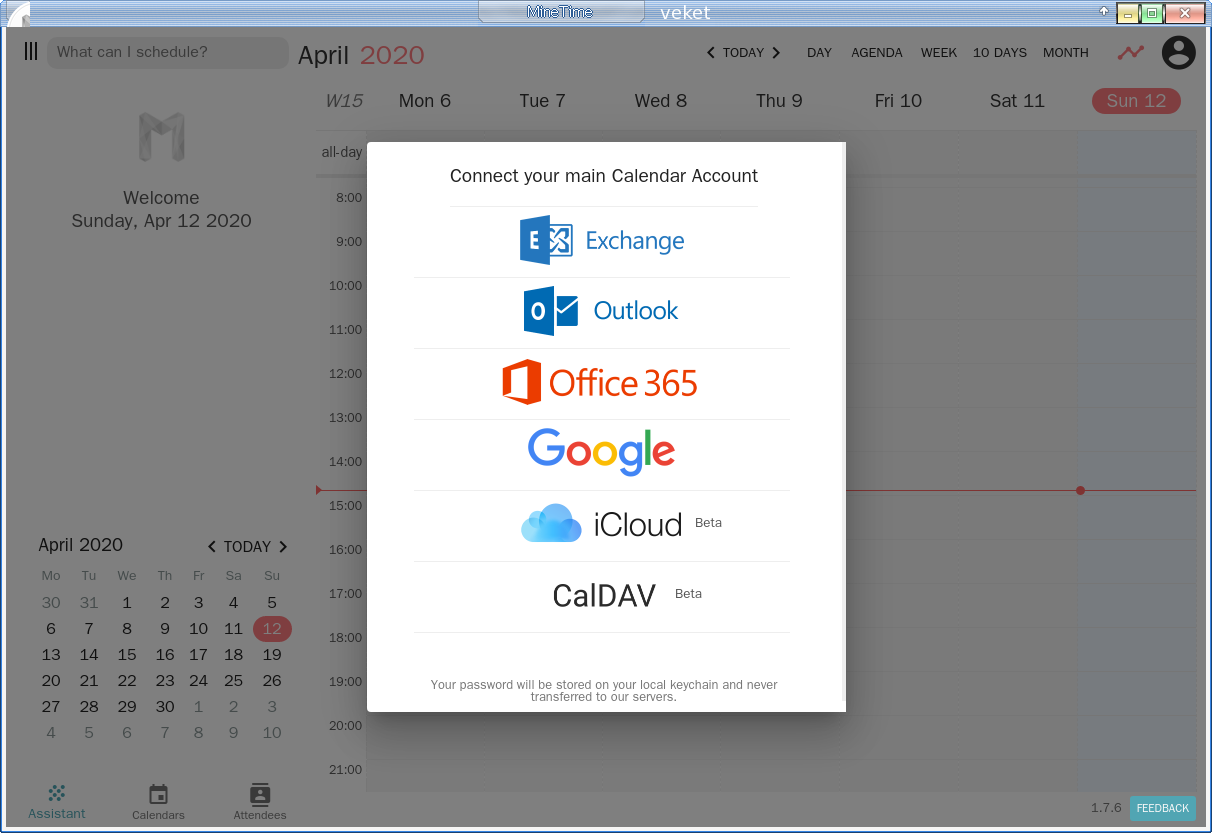Sign in with Google calendar

click(602, 454)
